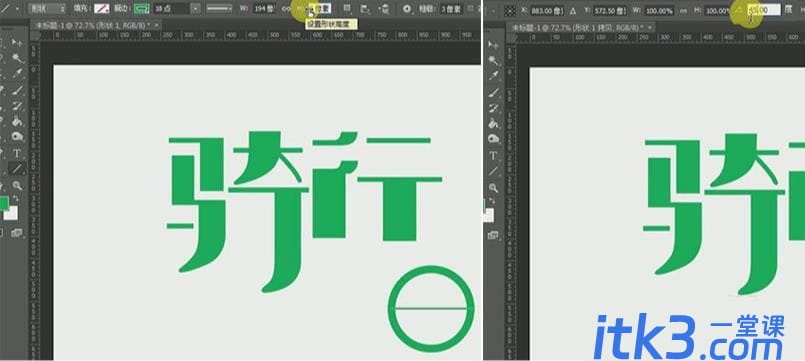Select the Dodge tool in right window
Viewport: 805px width, 361px height.
494,139
